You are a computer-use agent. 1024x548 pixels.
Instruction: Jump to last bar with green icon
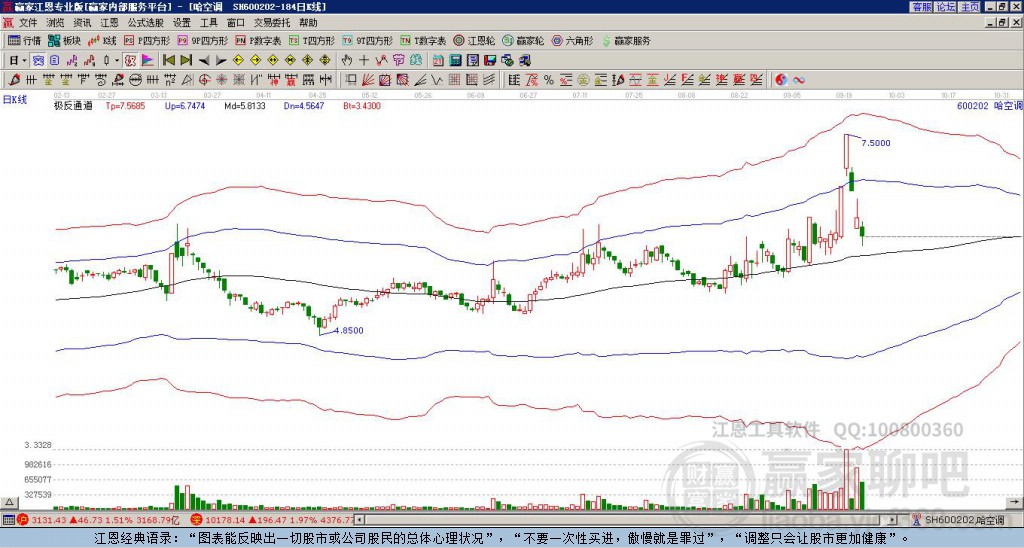click(186, 61)
